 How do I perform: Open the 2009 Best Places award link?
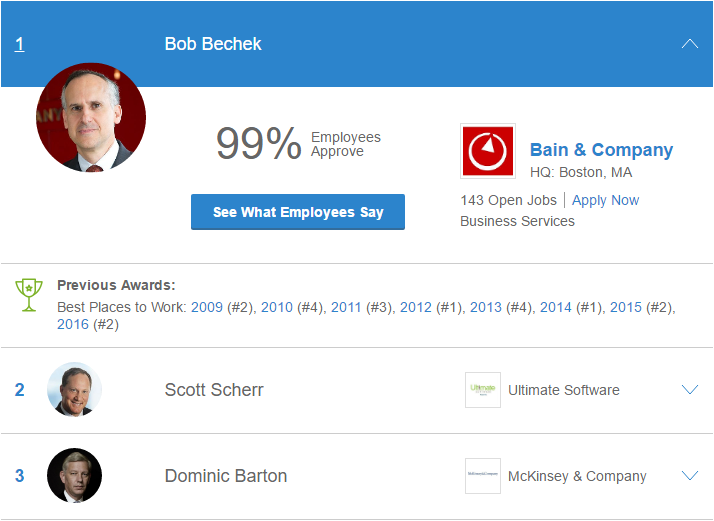click(x=207, y=307)
